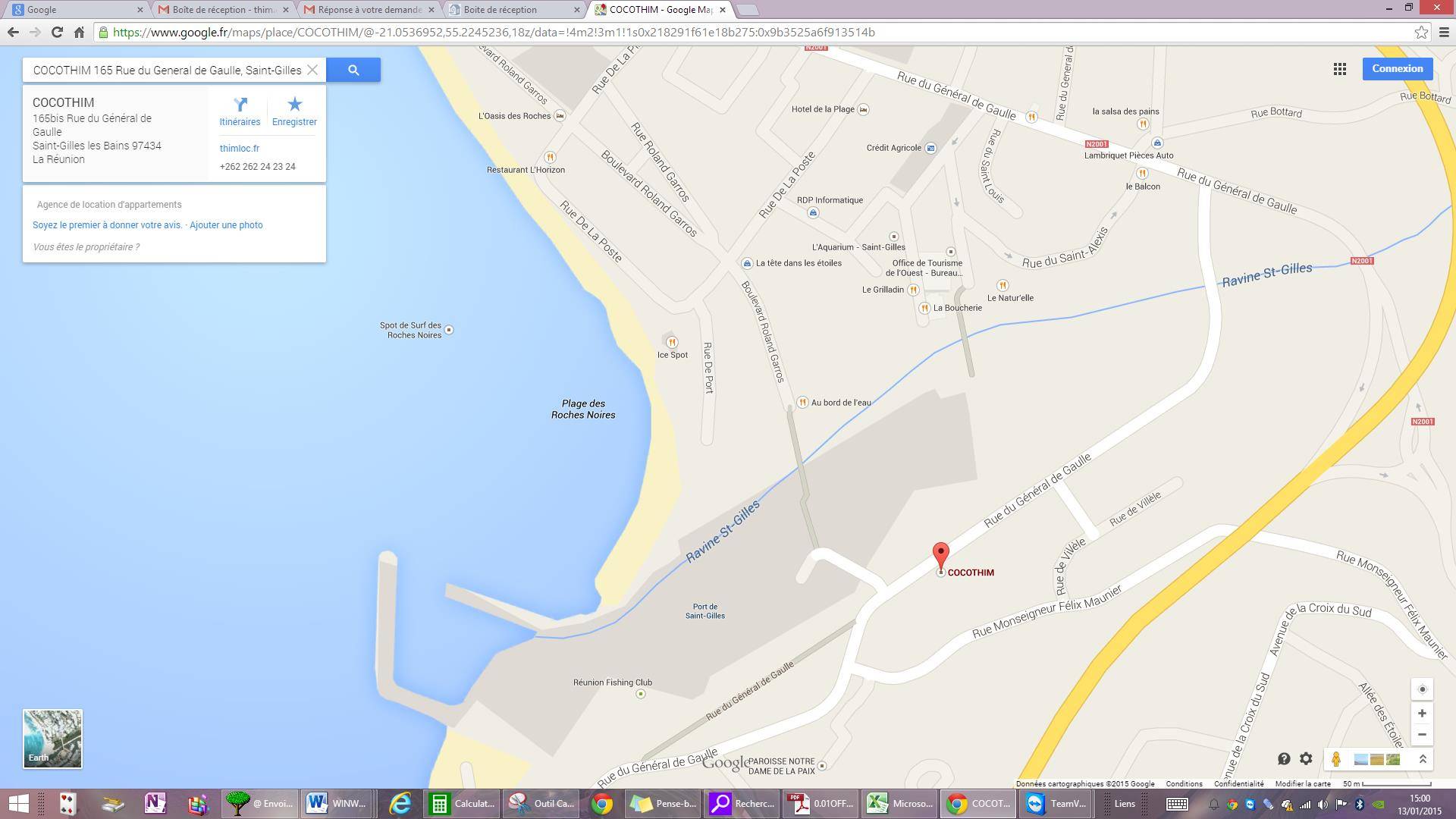Switch to the first Google tab
1456x819 pixels.
pos(76,10)
